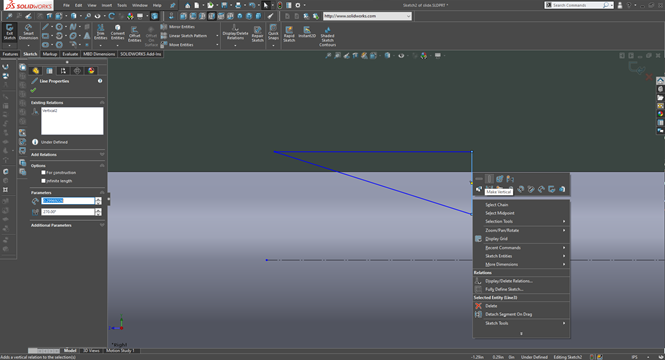Click the Repair Sketch tool
665x360 pixels.
[x=257, y=34]
